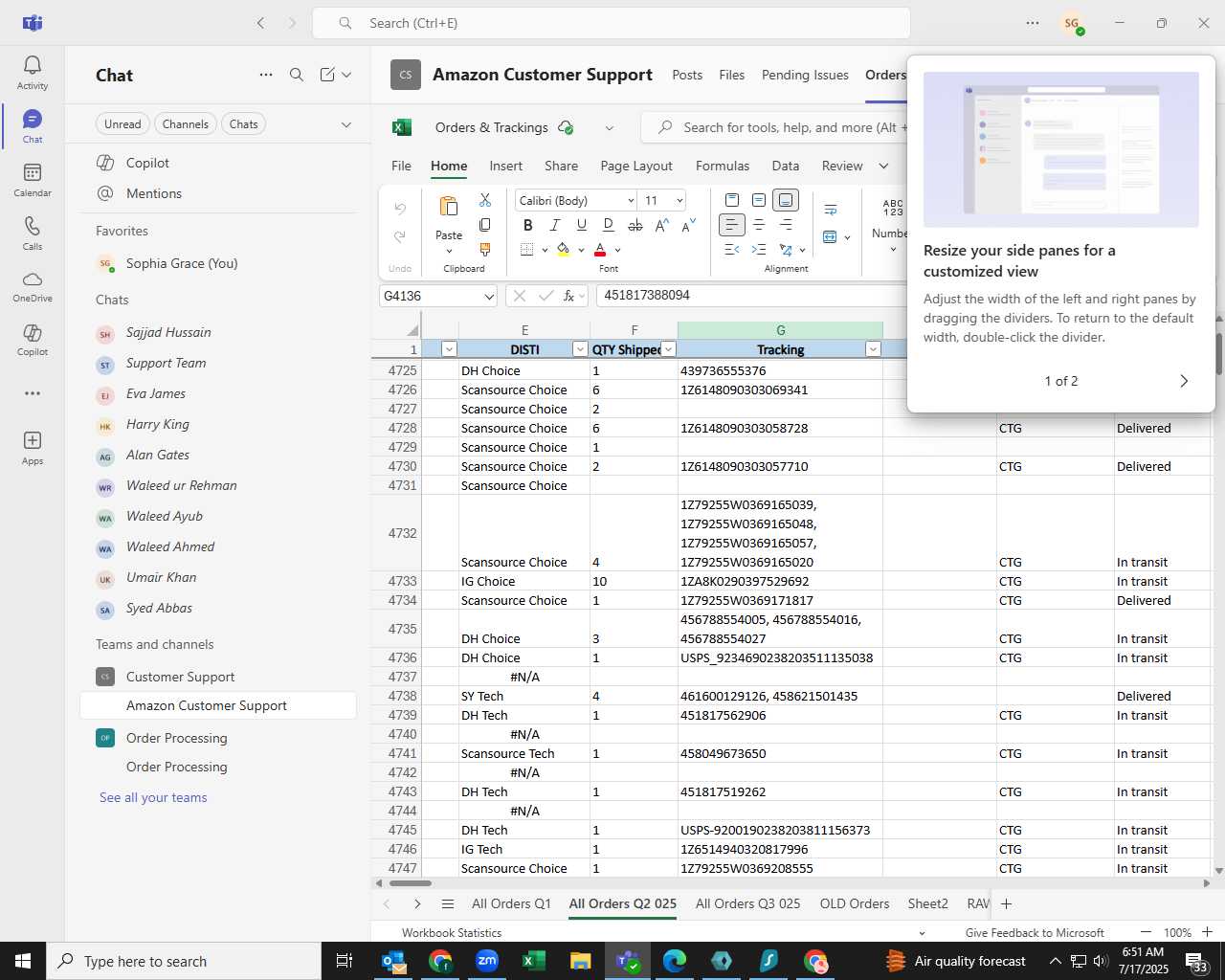
Task: Open Workbook Statistics in status bar
Action: (452, 932)
